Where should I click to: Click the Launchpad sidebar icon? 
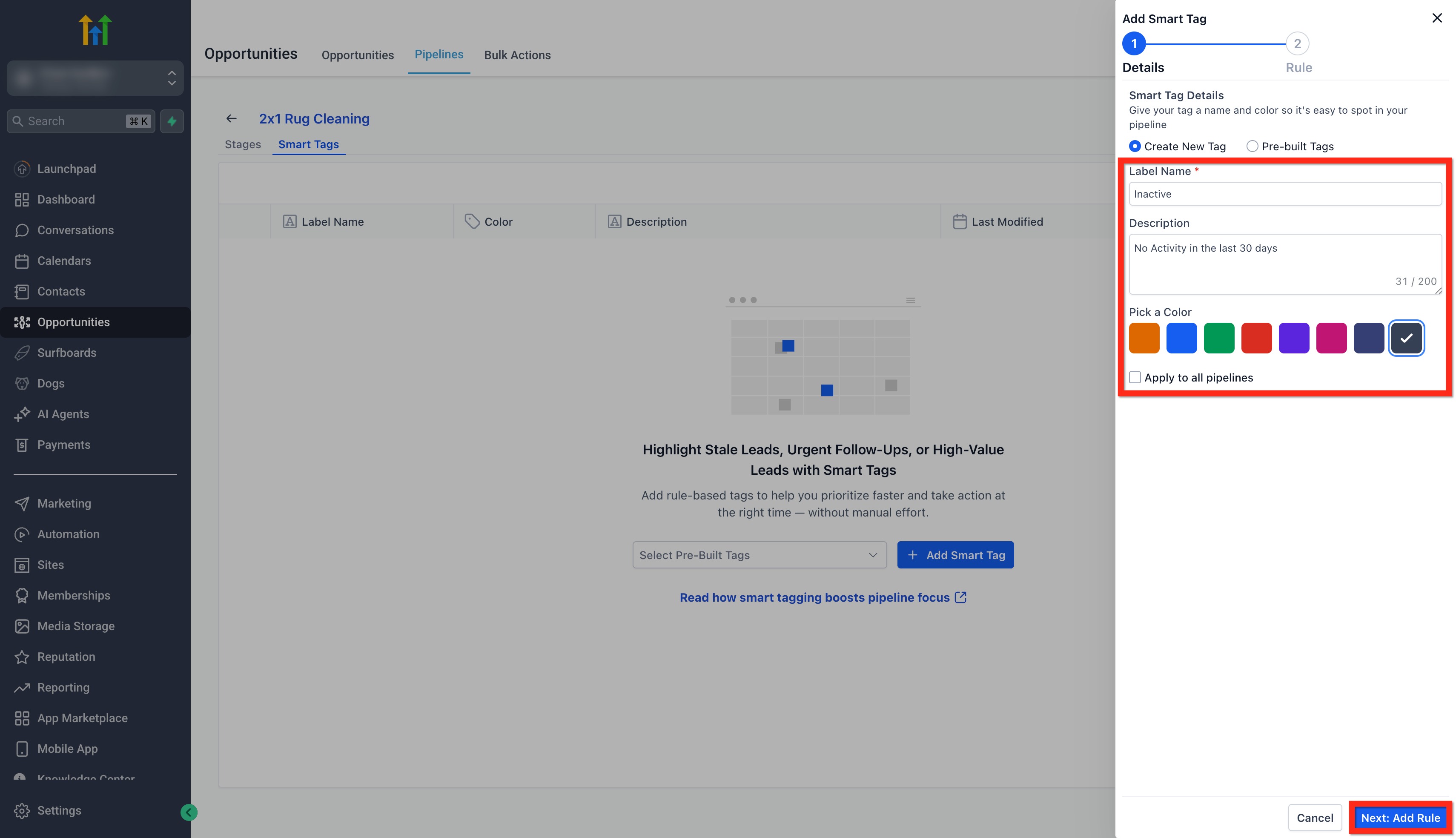[22, 169]
